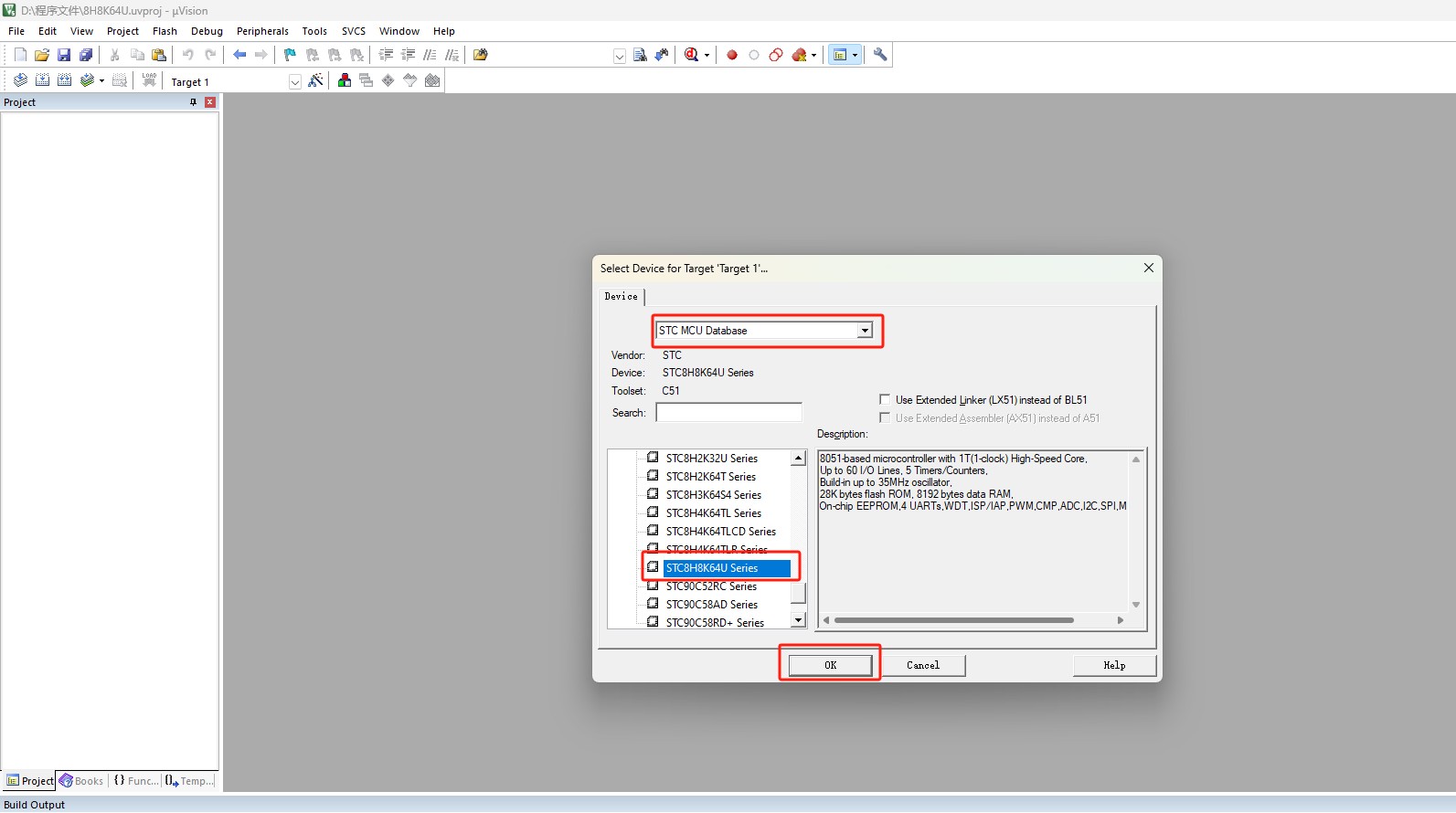The height and width of the screenshot is (813, 1456).
Task: Save the current file
Action: (64, 55)
